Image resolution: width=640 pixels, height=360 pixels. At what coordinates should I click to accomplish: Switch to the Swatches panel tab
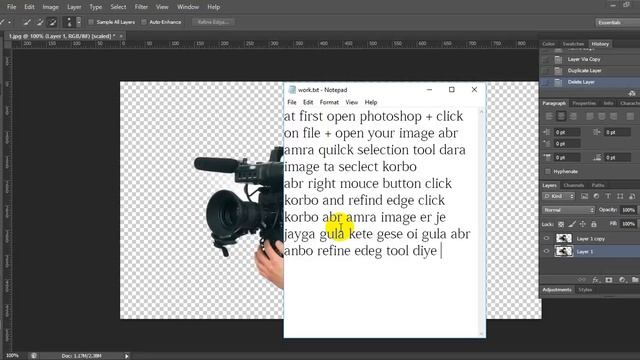(573, 44)
